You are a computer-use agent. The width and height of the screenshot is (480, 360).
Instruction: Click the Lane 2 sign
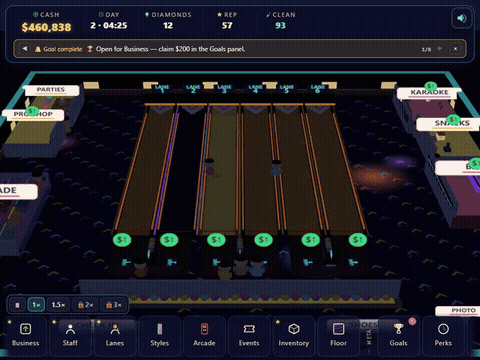click(193, 89)
